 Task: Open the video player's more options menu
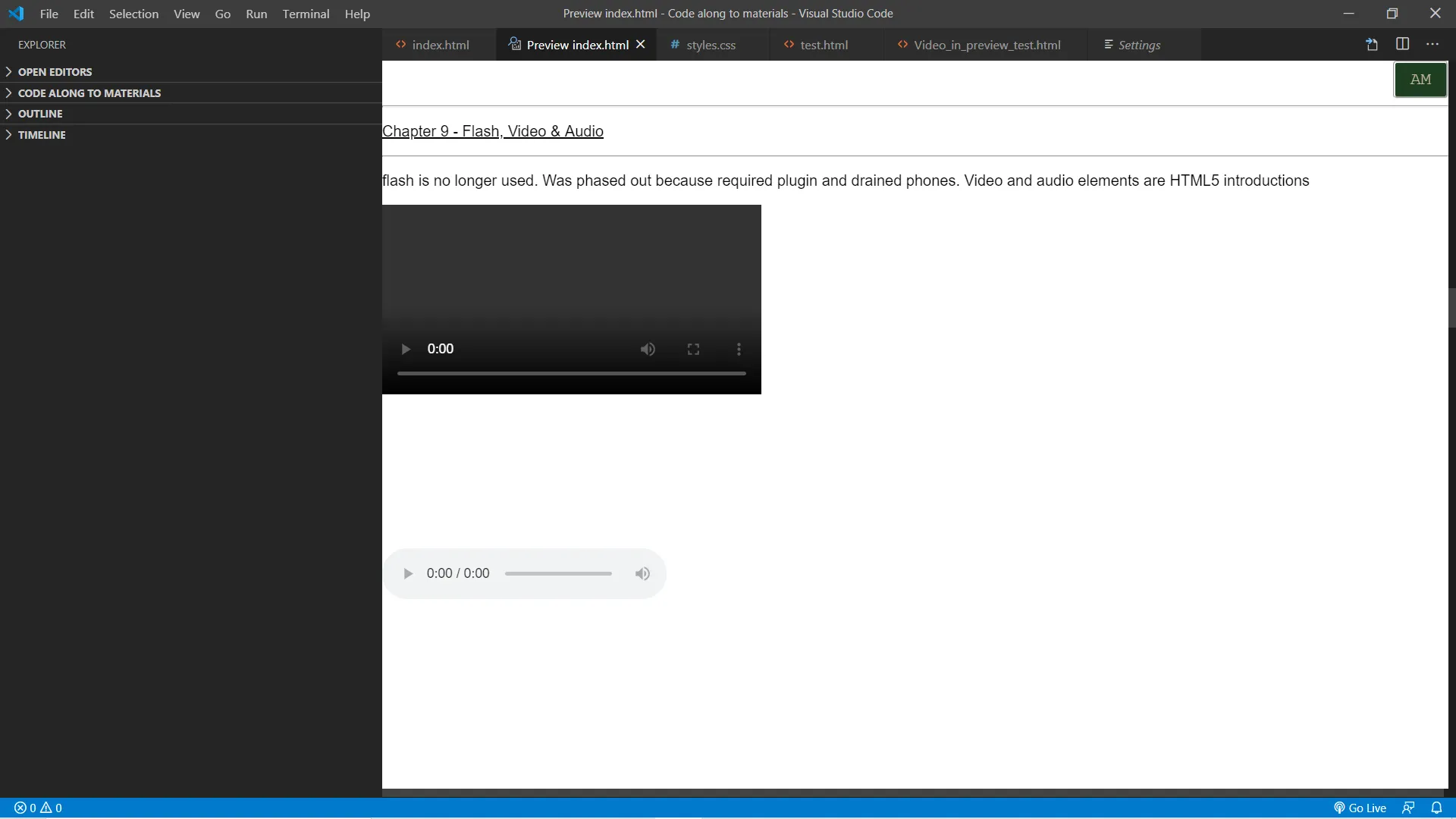coord(739,349)
